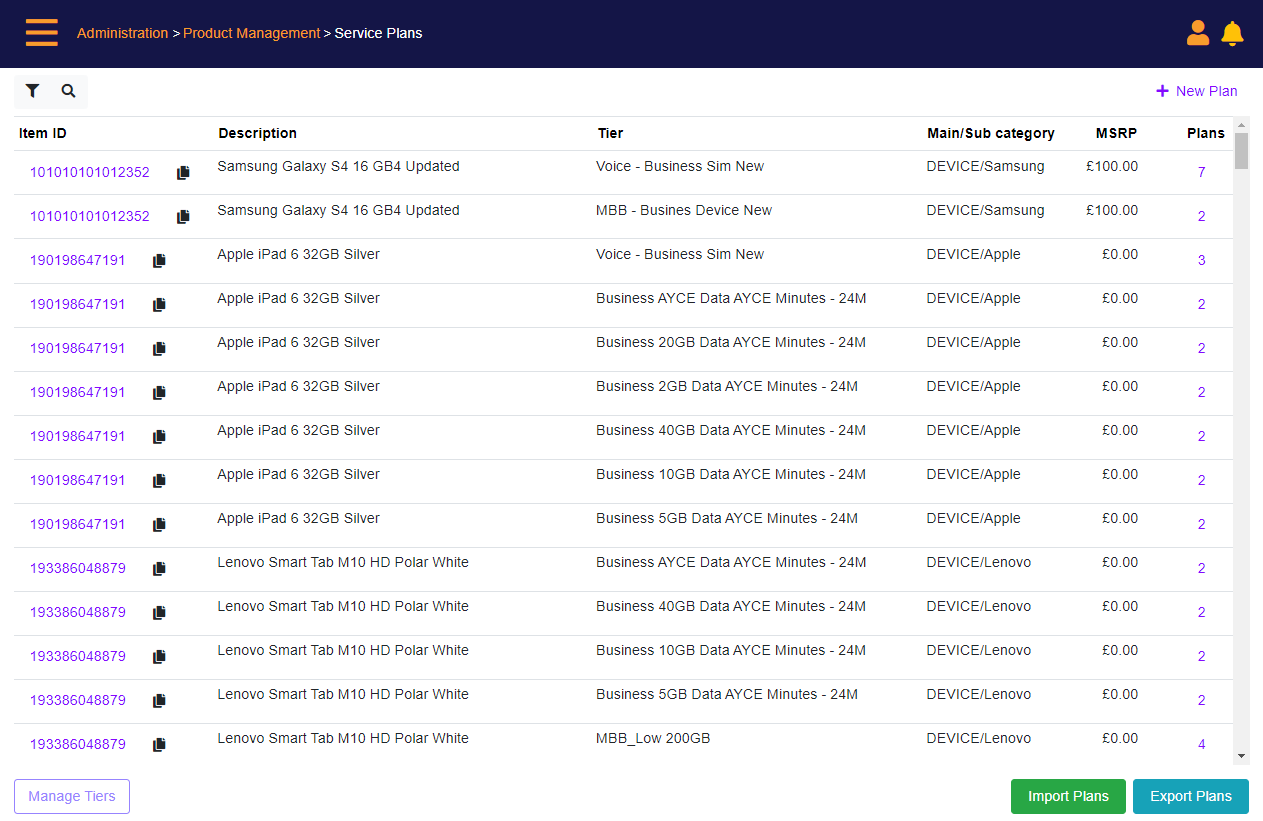Open the 3 plans count for Apple iPad
Screen dimensions: 1263x821
pyautogui.click(x=1202, y=261)
